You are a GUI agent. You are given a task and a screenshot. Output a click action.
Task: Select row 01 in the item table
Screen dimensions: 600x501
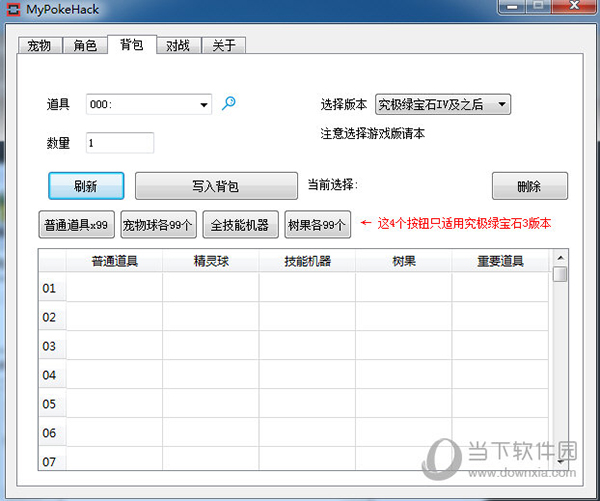(51, 289)
